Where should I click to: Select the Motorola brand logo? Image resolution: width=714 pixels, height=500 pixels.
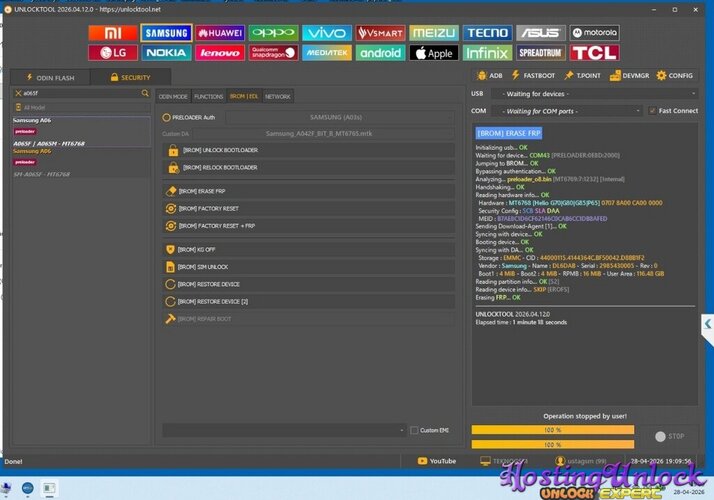tap(594, 33)
